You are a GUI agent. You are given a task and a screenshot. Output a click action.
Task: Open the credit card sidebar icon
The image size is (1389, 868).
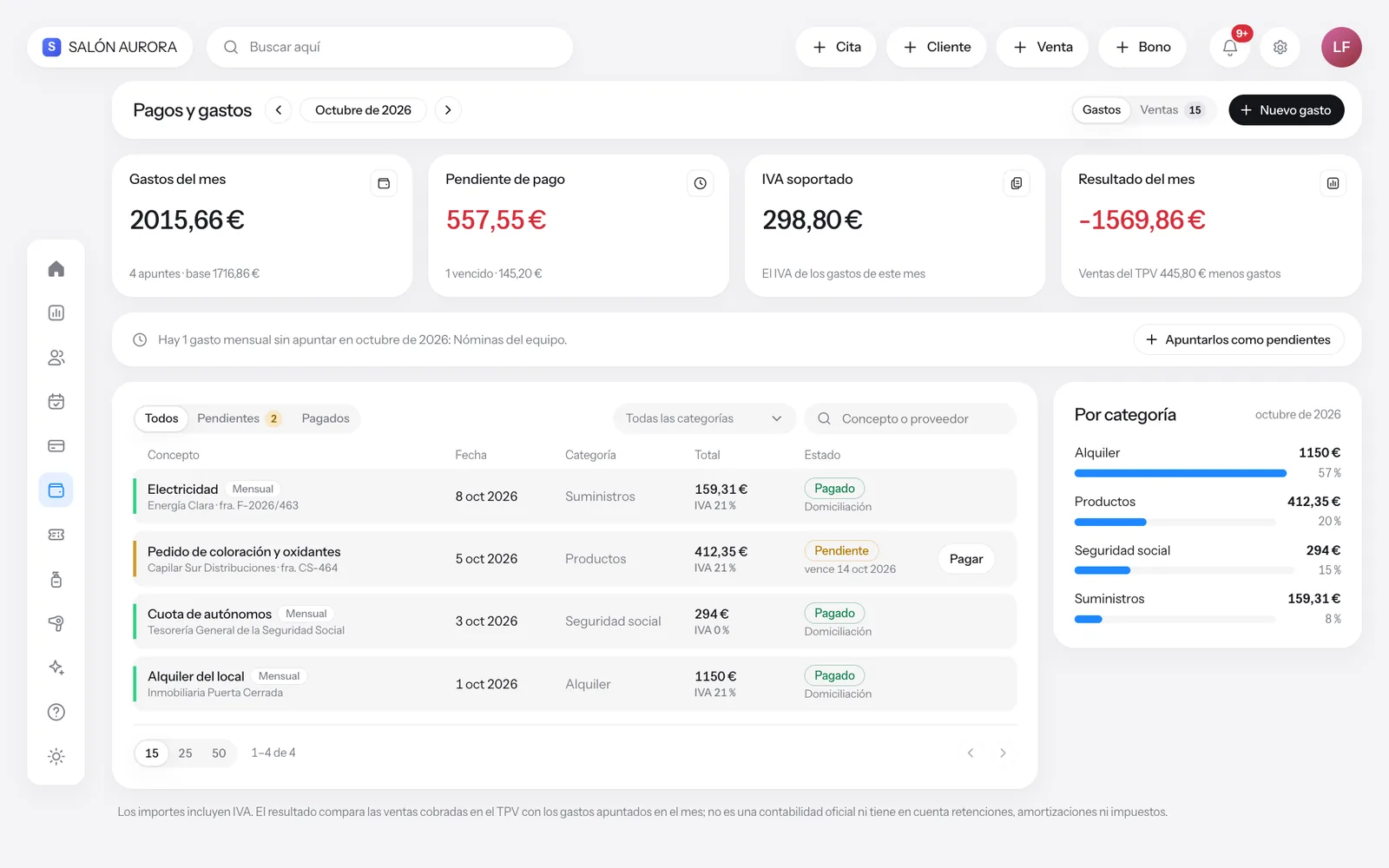56,446
